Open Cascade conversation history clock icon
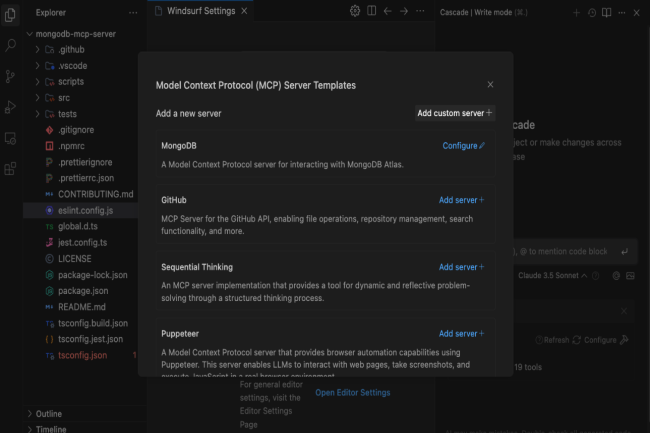This screenshot has width=650, height=433. (592, 12)
